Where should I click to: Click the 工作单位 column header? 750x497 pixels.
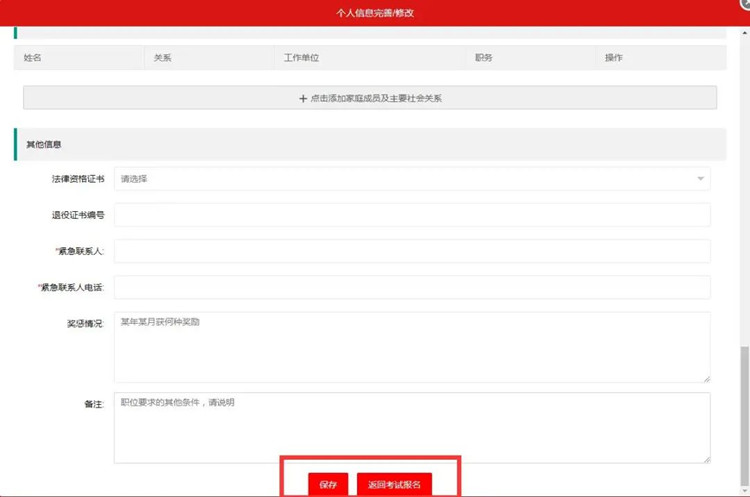pos(301,58)
